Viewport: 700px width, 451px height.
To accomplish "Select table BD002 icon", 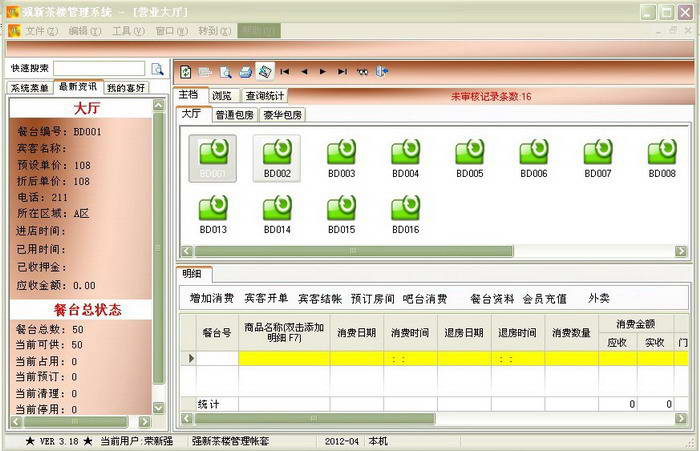I will pyautogui.click(x=277, y=159).
